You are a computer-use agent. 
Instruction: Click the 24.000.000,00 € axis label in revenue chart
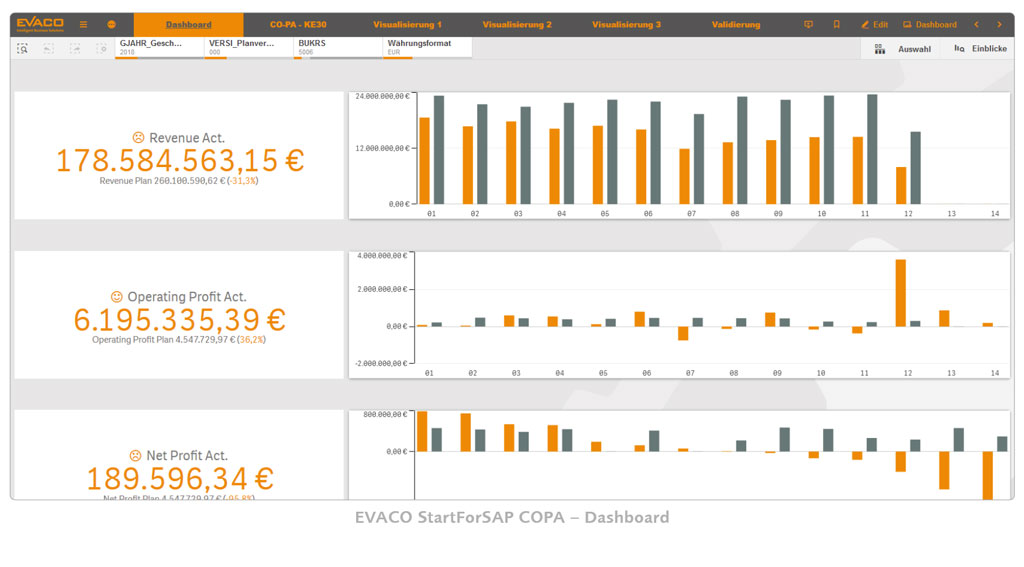pyautogui.click(x=382, y=96)
